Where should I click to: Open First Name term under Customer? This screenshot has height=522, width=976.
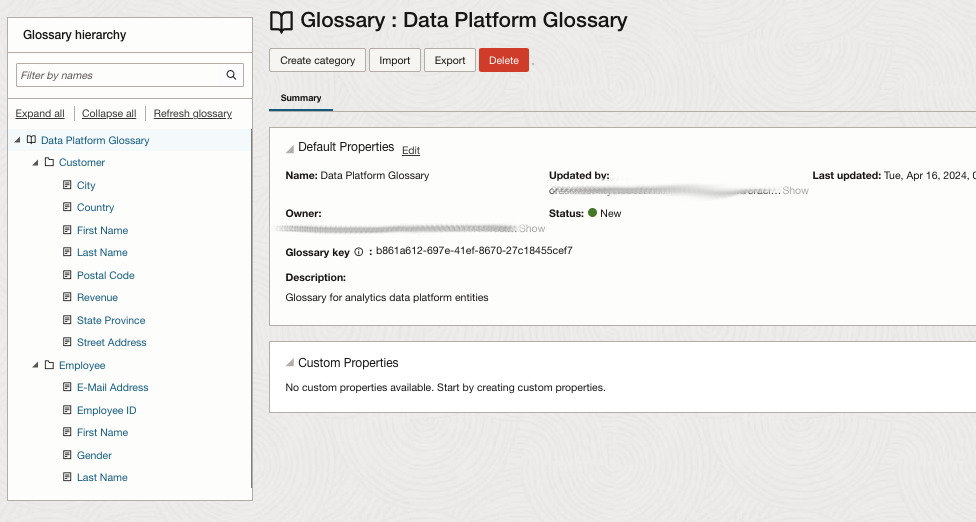coord(103,230)
